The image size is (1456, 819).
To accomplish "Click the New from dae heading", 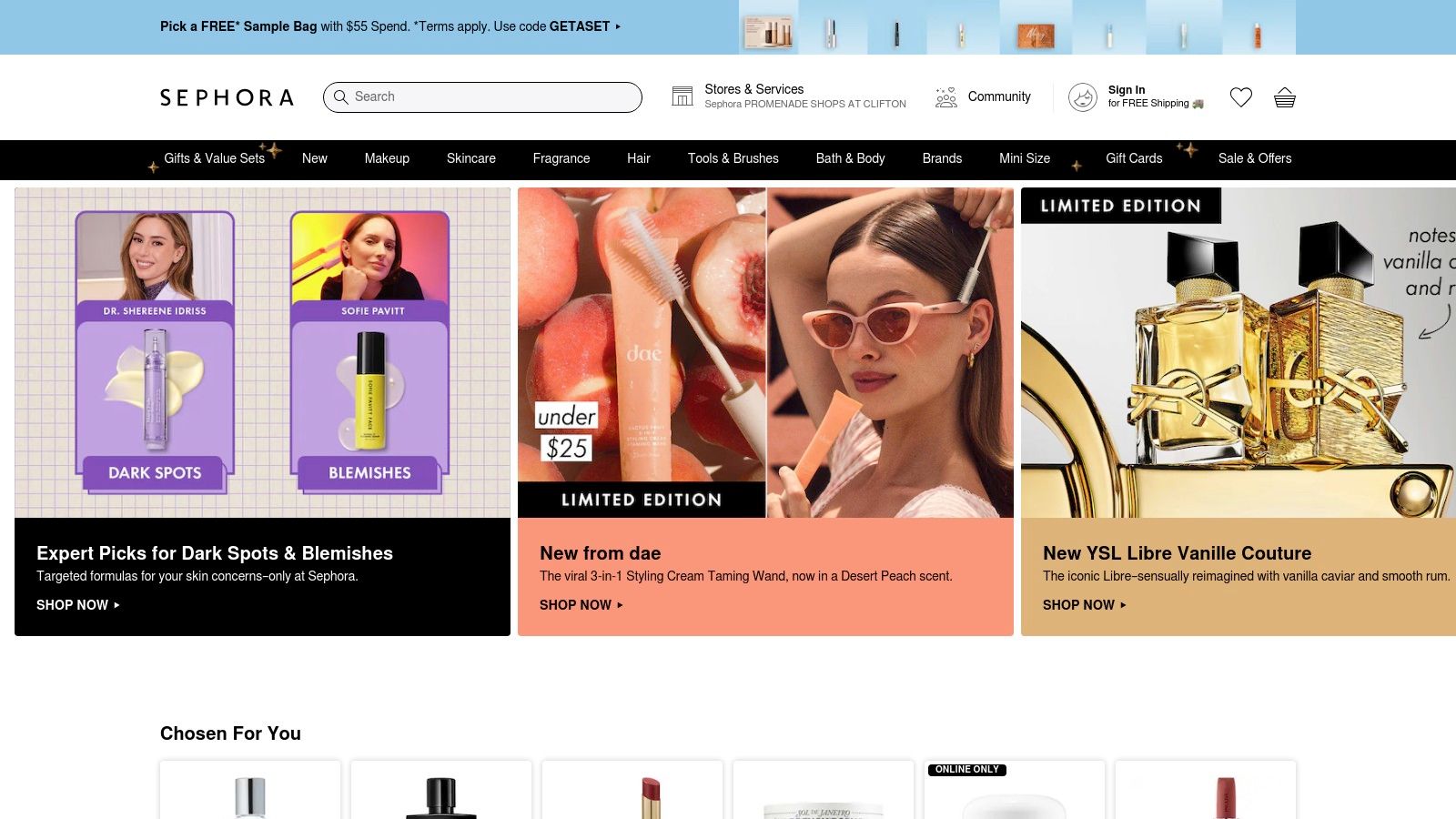I will point(601,553).
